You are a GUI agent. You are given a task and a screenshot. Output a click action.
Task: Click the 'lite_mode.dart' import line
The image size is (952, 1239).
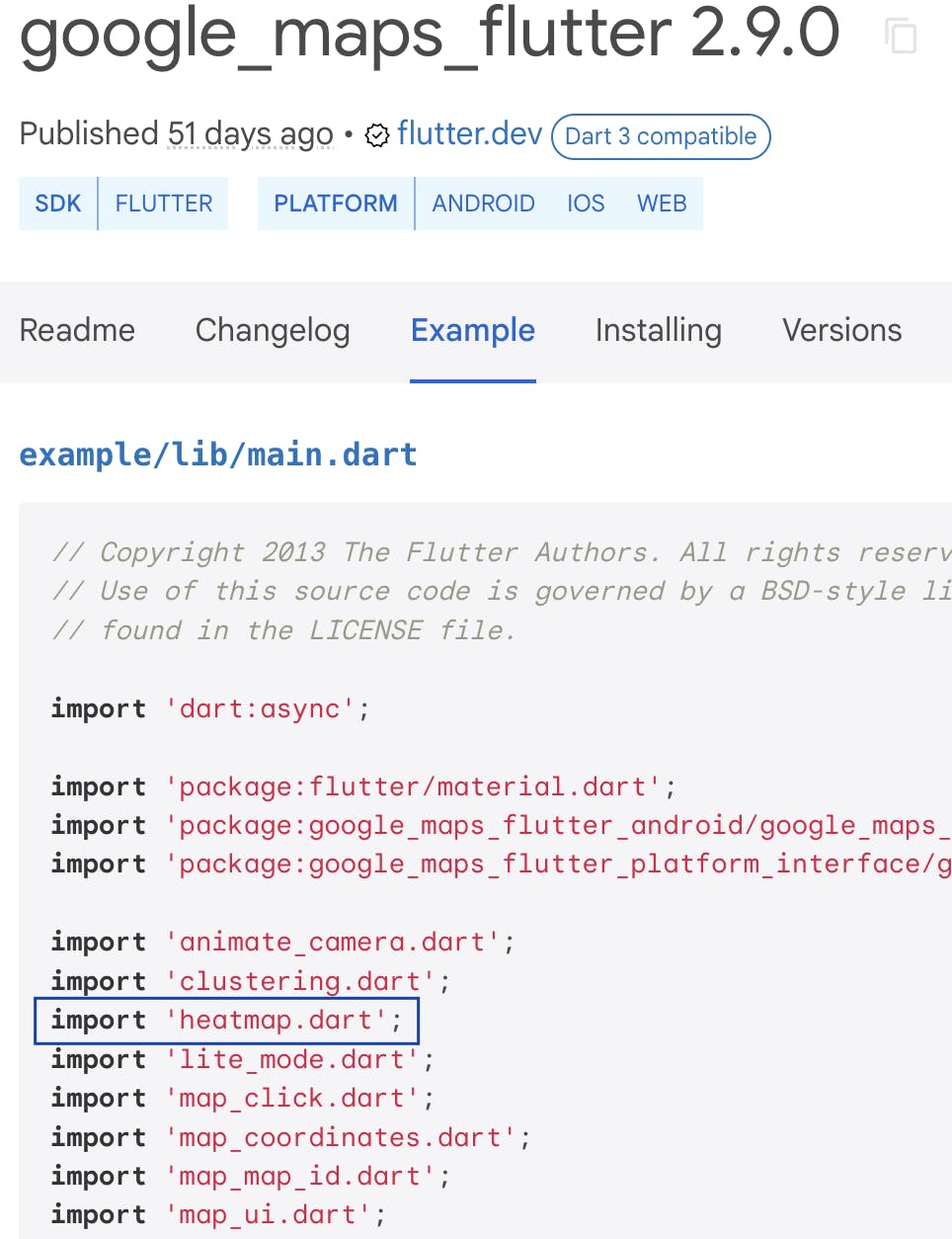tap(243, 1059)
